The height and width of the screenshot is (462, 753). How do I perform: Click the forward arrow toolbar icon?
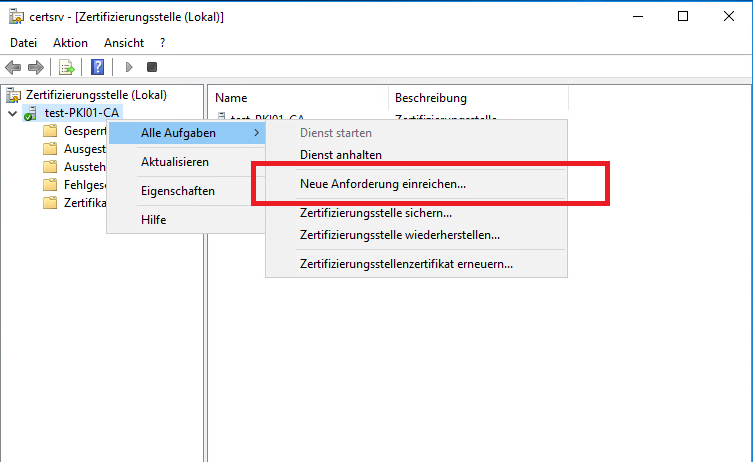[x=35, y=67]
